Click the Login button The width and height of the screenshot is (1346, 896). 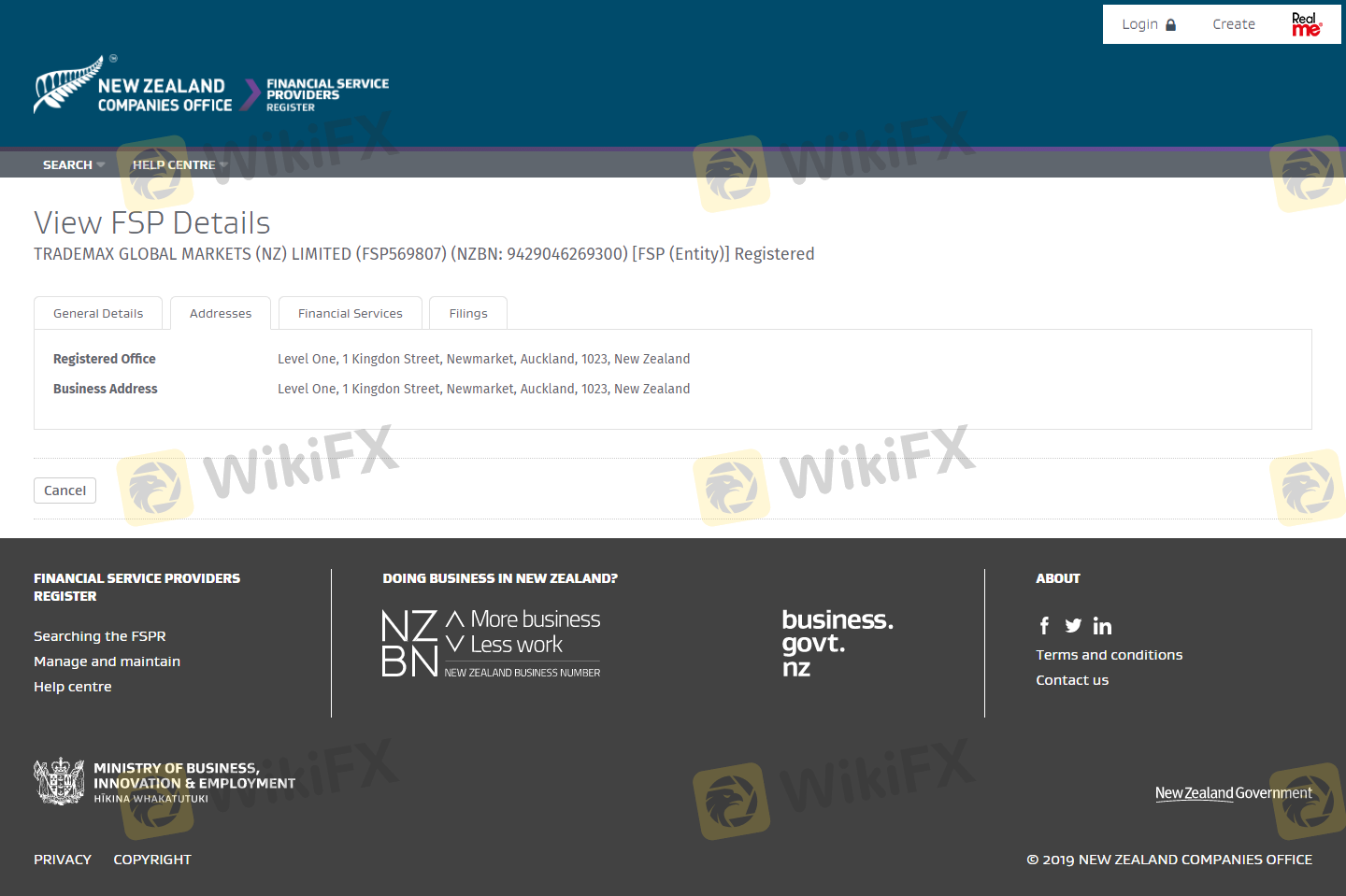click(x=1148, y=24)
